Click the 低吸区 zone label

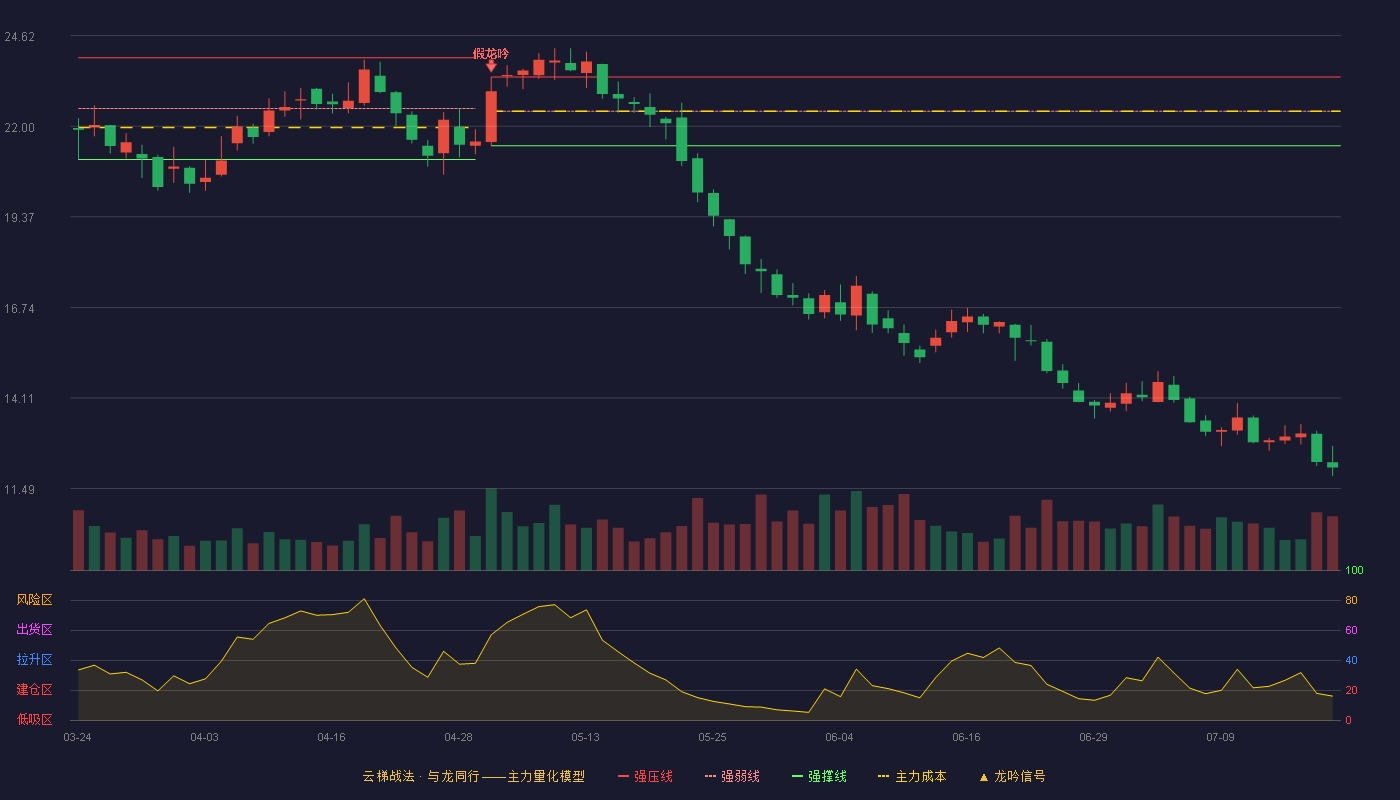click(34, 719)
